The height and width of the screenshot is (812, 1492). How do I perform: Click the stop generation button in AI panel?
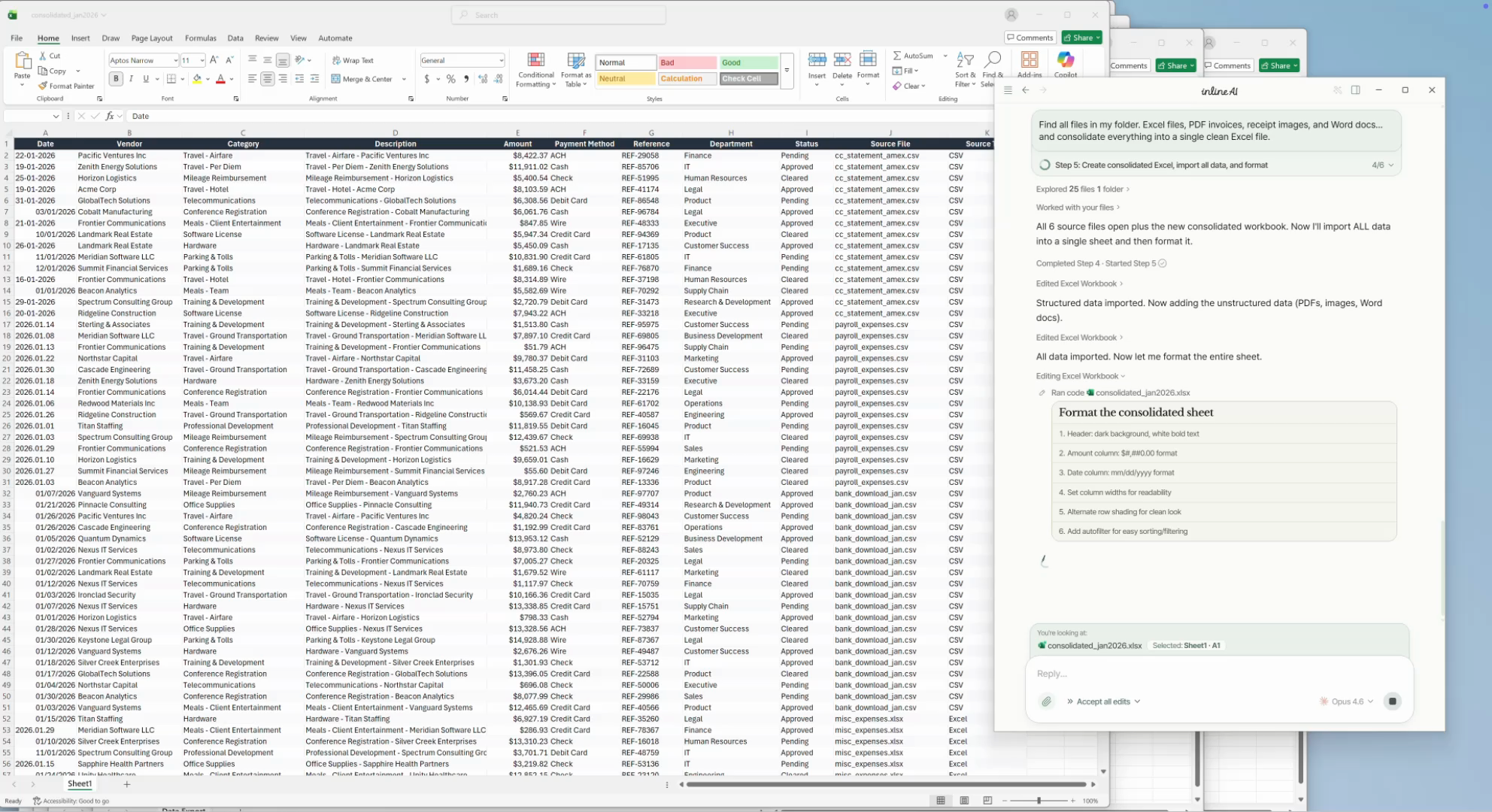click(1392, 701)
